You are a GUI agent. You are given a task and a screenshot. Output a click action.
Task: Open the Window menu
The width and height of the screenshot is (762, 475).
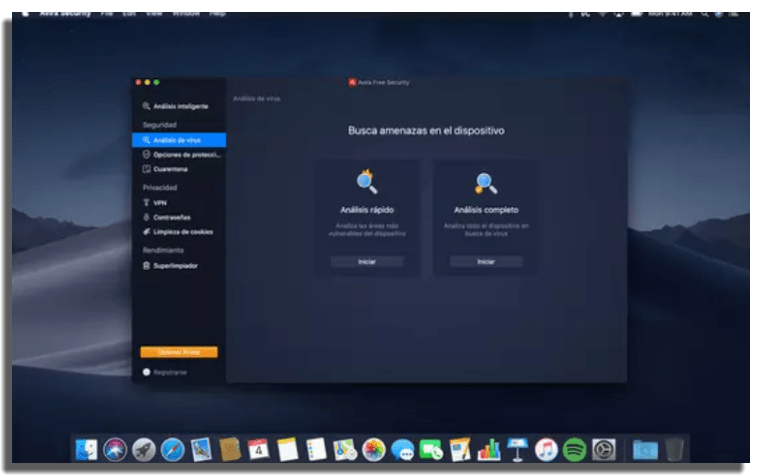pos(186,14)
